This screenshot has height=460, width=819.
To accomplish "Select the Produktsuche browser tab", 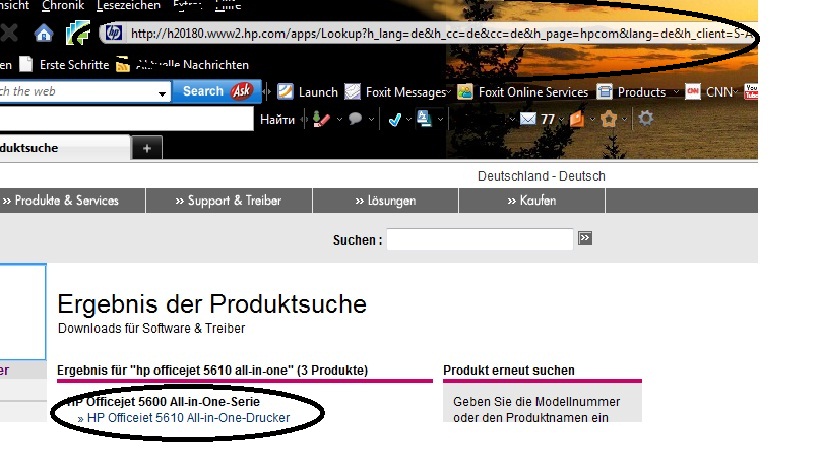I will point(64,148).
